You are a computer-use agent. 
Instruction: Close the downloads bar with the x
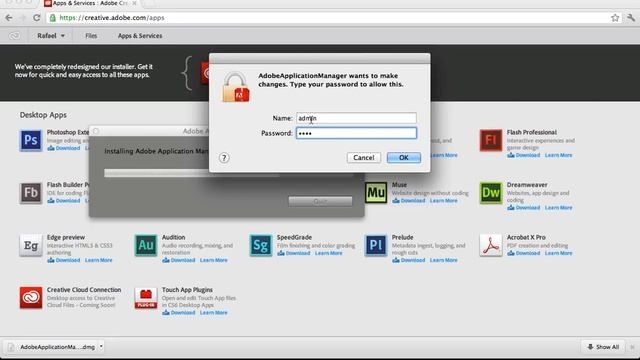point(632,347)
